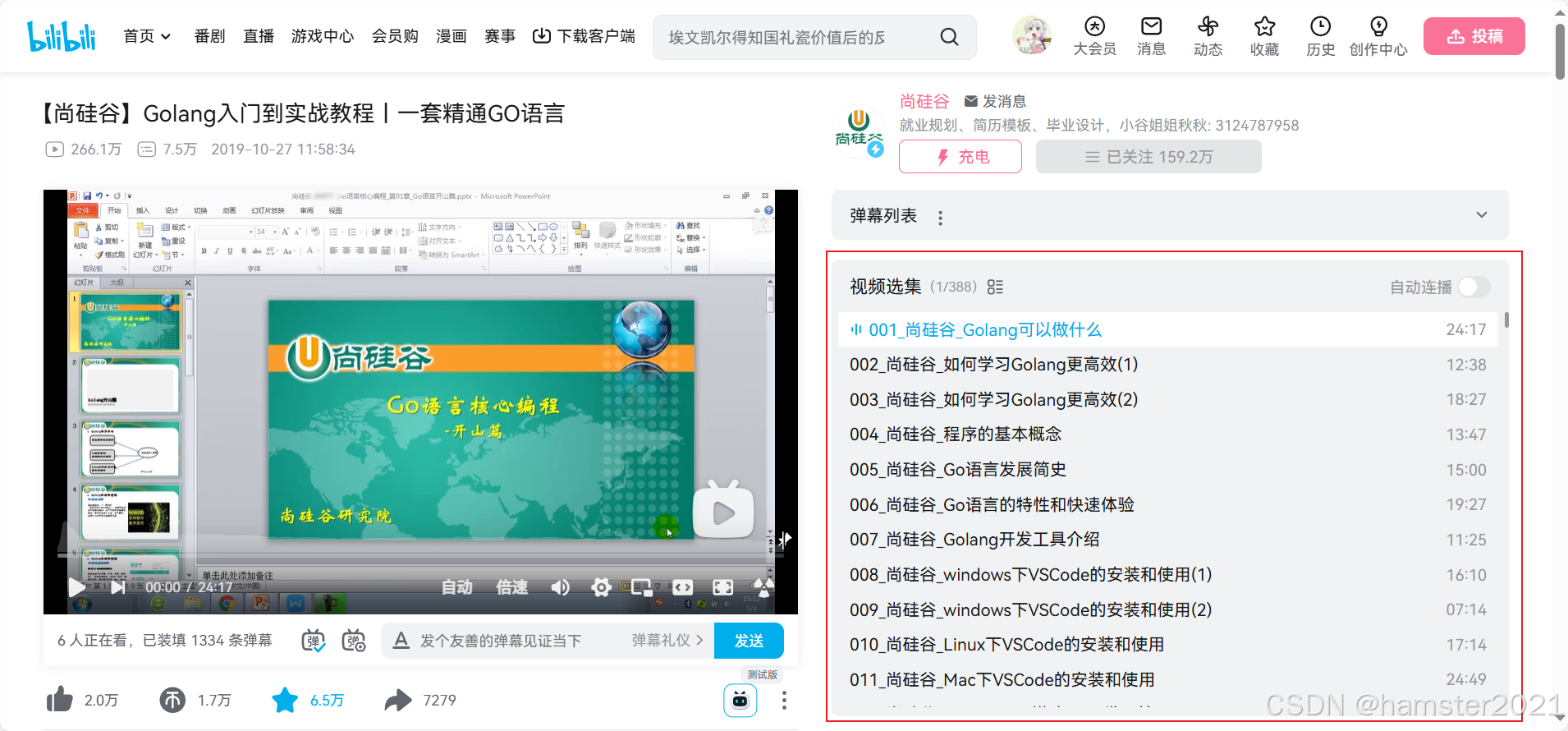The height and width of the screenshot is (731, 1568).
Task: Give coins to the video
Action: point(172,700)
